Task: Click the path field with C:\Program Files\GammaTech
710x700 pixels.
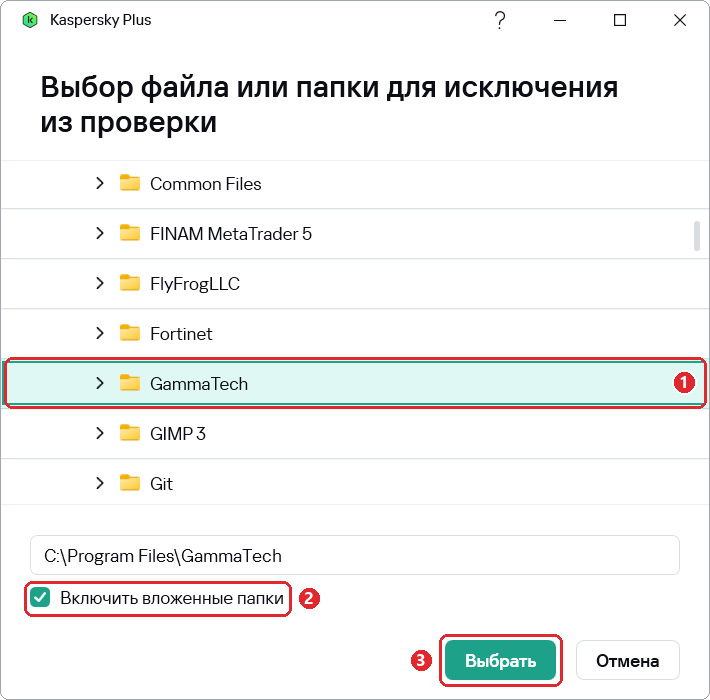Action: tap(355, 555)
